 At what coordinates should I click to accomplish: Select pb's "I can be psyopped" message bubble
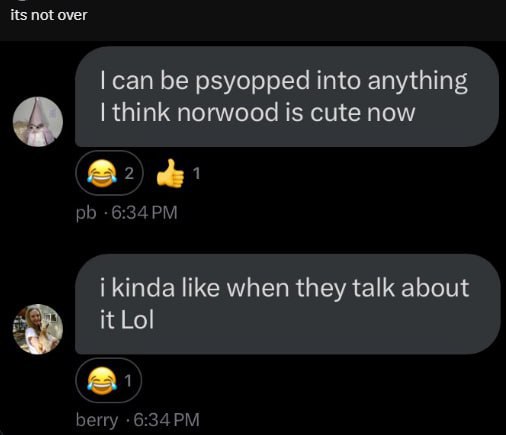287,97
